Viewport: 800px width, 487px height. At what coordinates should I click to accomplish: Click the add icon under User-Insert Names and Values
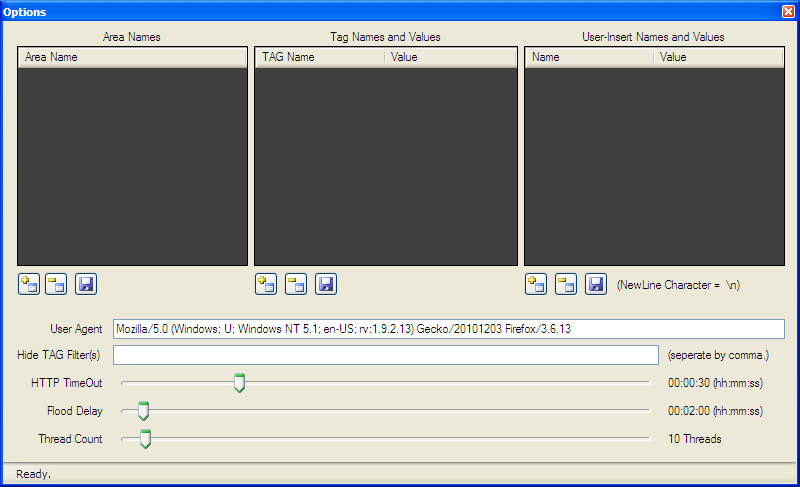coord(536,284)
